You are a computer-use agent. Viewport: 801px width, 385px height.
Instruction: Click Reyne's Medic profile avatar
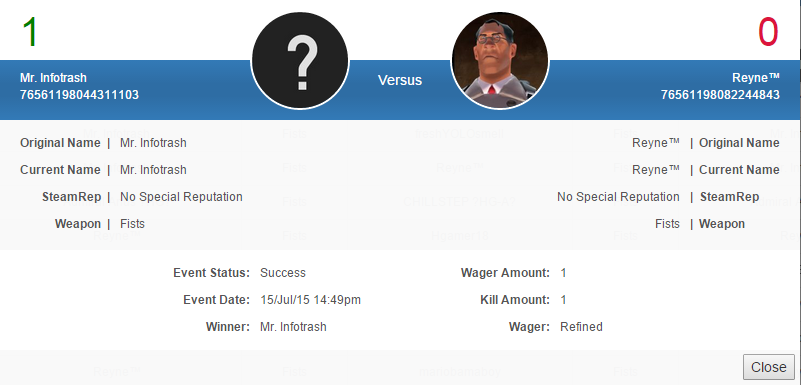pyautogui.click(x=500, y=61)
